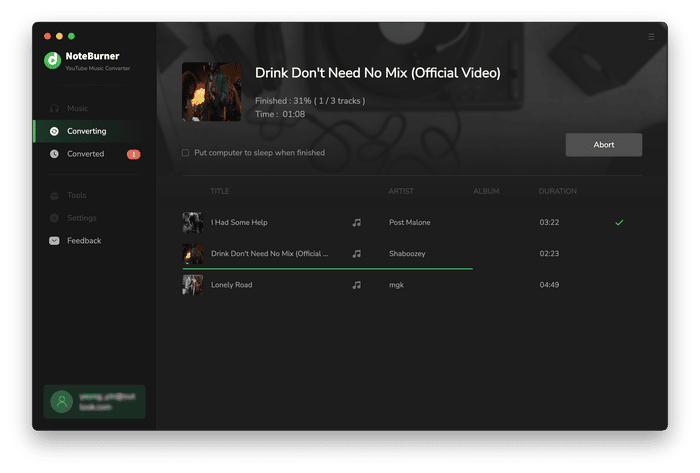Click the Time 01:08 text
700x473 pixels.
[280, 114]
